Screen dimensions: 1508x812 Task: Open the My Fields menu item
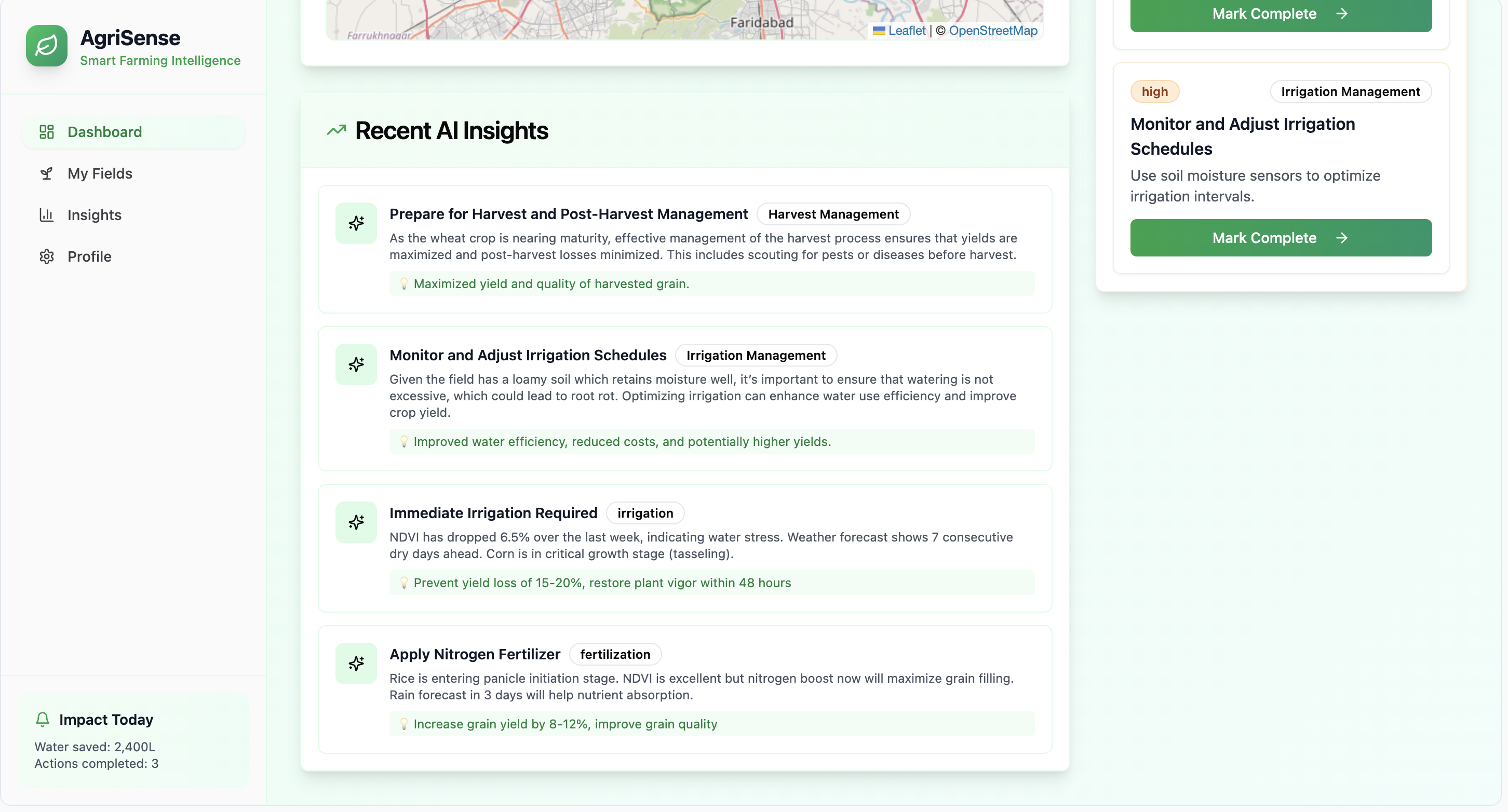click(x=100, y=173)
